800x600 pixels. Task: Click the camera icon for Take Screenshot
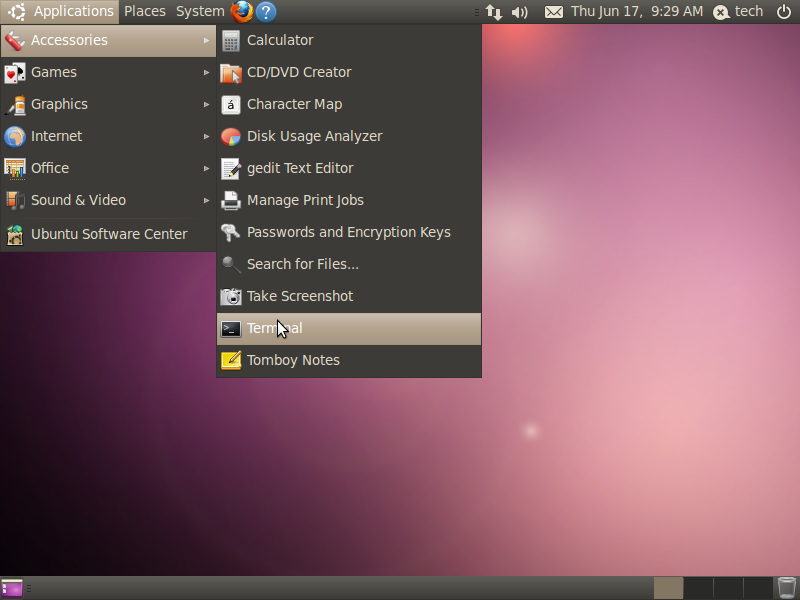231,296
